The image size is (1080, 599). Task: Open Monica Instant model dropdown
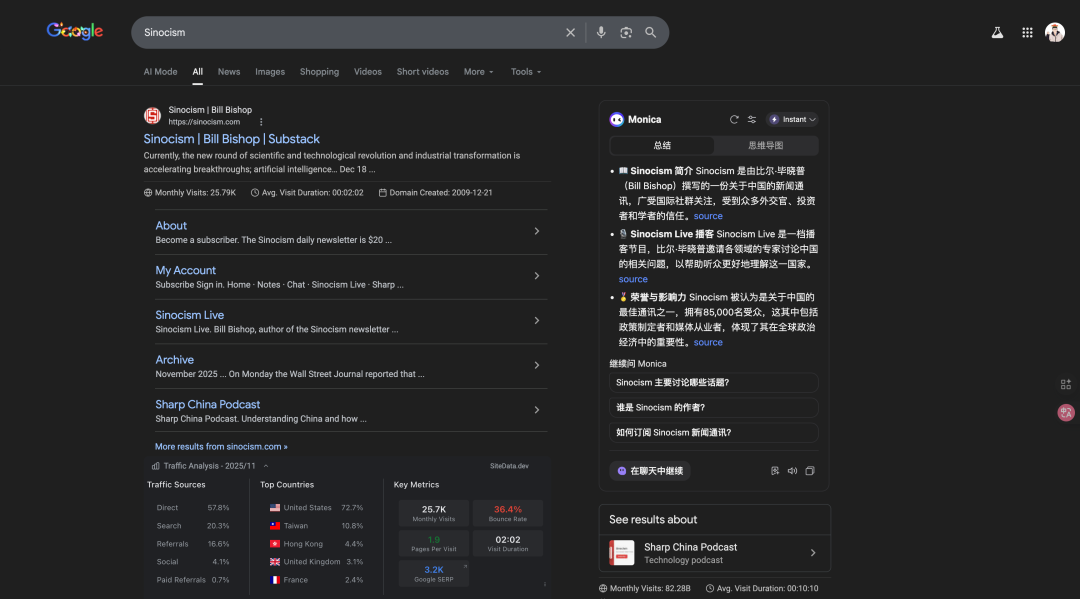click(793, 119)
